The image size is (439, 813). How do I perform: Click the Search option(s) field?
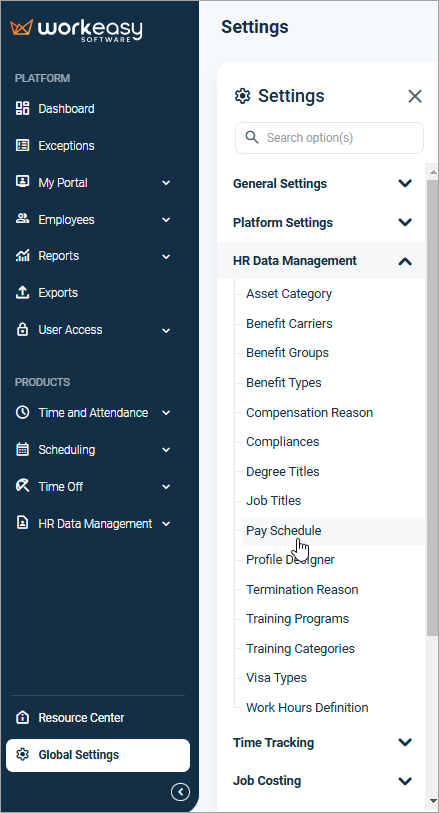coord(330,138)
